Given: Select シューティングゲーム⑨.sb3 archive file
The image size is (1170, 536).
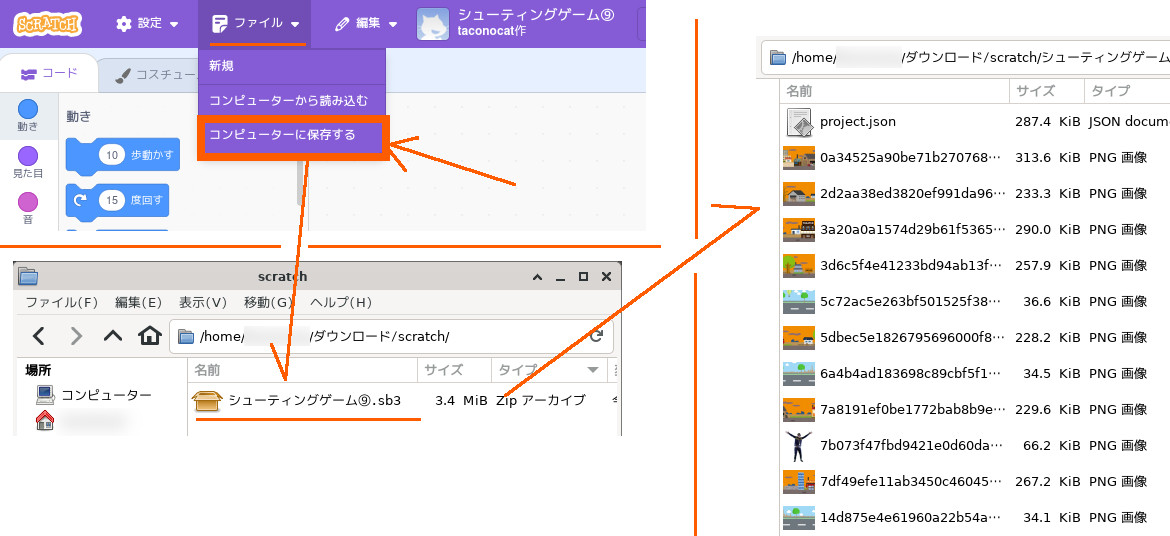Looking at the screenshot, I should coord(296,401).
